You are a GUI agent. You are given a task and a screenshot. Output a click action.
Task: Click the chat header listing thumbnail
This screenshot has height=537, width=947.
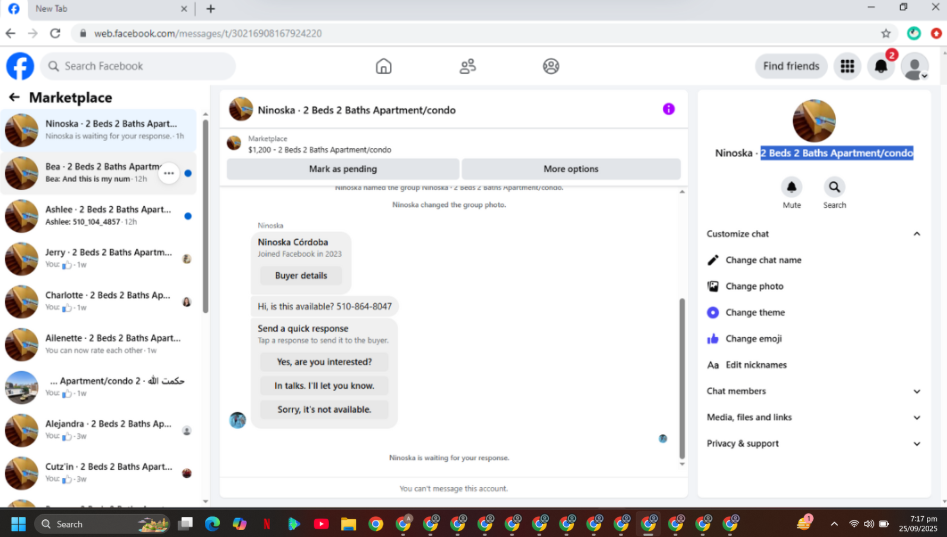[x=240, y=109]
